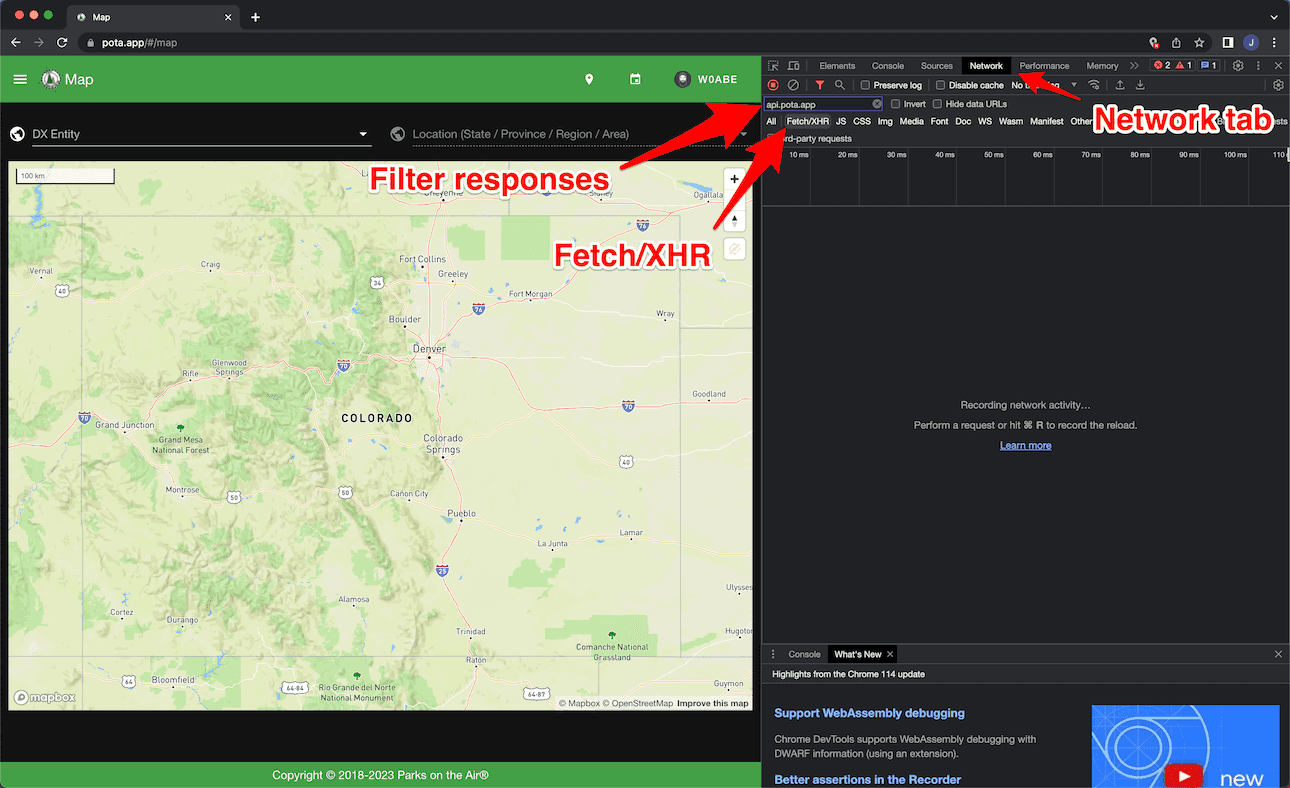Open Chrome profile avatar J

(1251, 43)
